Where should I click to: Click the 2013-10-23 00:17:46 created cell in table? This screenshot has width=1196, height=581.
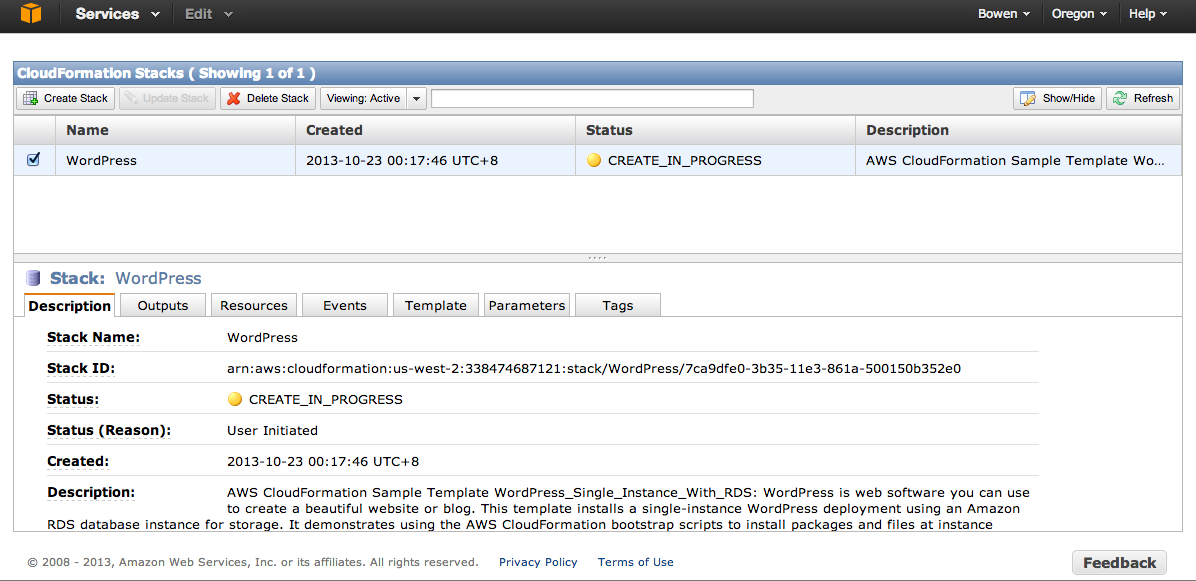(436, 161)
